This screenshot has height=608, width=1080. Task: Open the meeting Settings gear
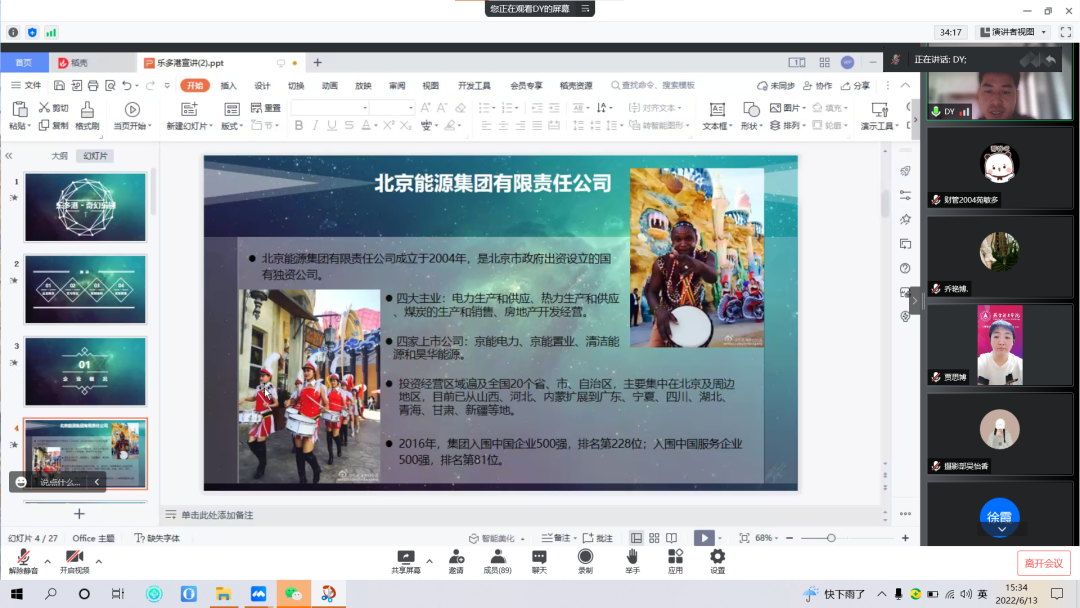pyautogui.click(x=717, y=559)
